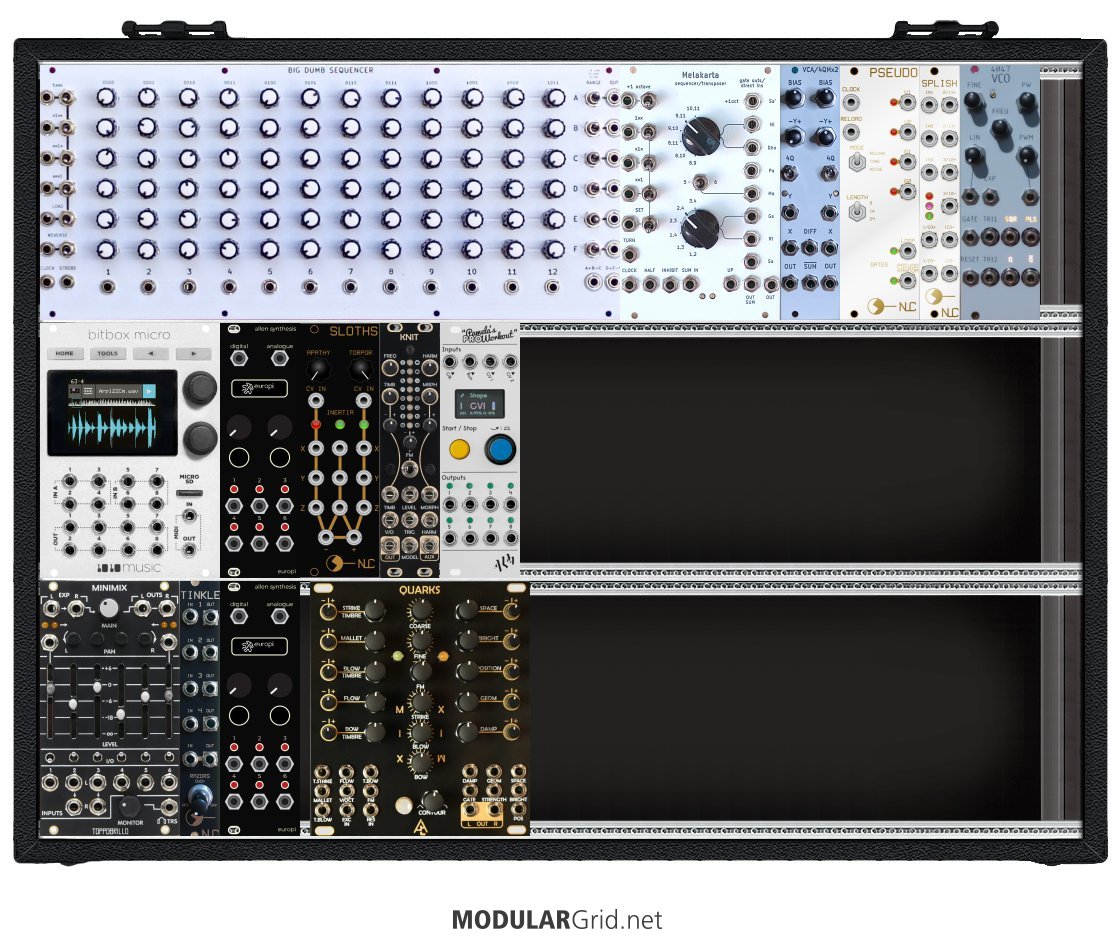Click the TINKLE IN 1 jack

(191, 617)
